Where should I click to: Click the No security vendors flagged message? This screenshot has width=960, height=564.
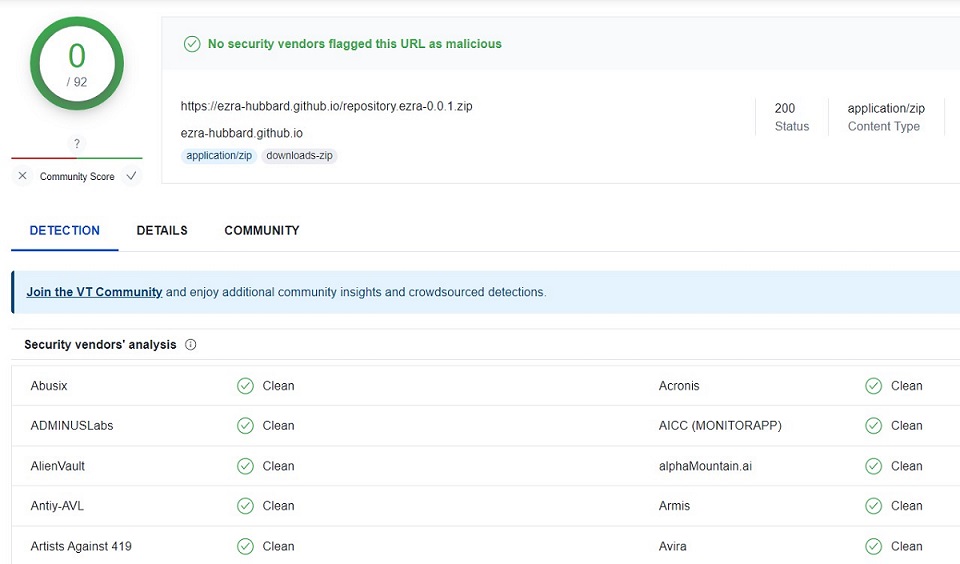354,44
